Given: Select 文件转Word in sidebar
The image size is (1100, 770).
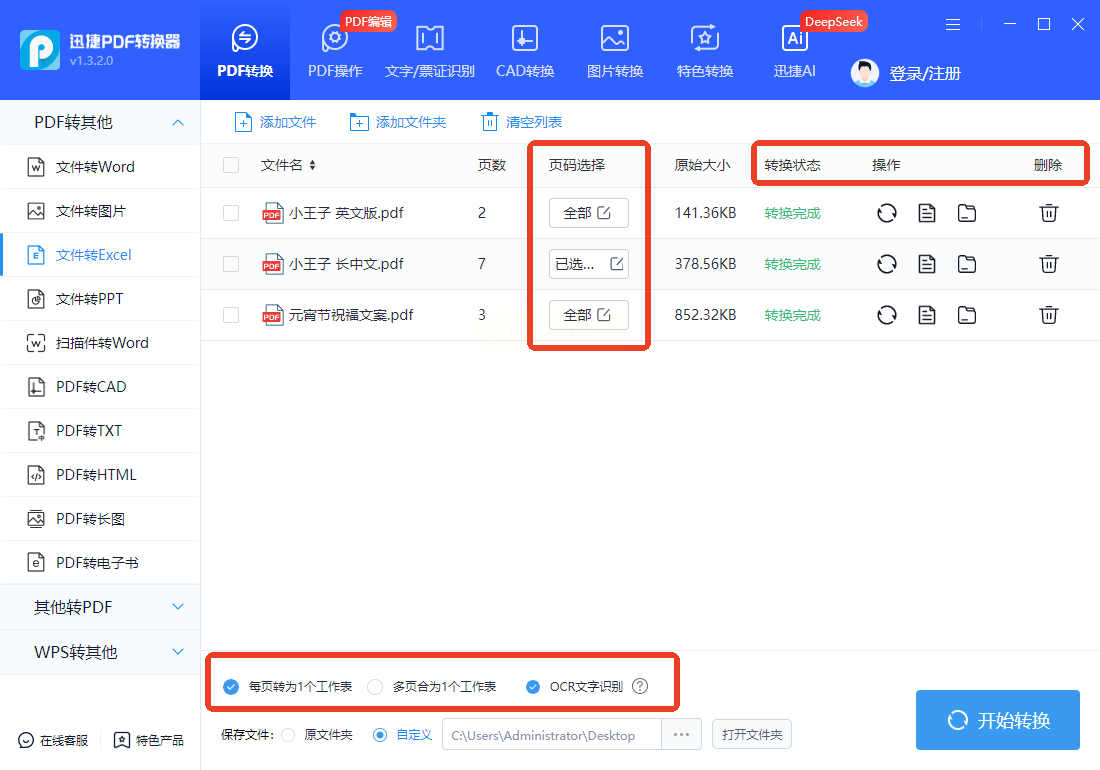Looking at the screenshot, I should pos(95,167).
